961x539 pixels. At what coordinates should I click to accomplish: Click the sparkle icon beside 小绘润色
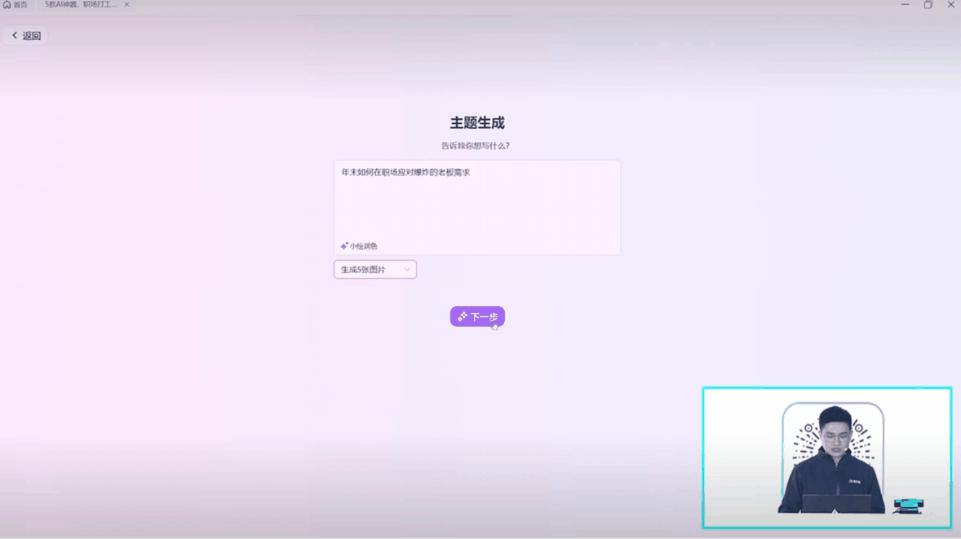click(x=344, y=246)
